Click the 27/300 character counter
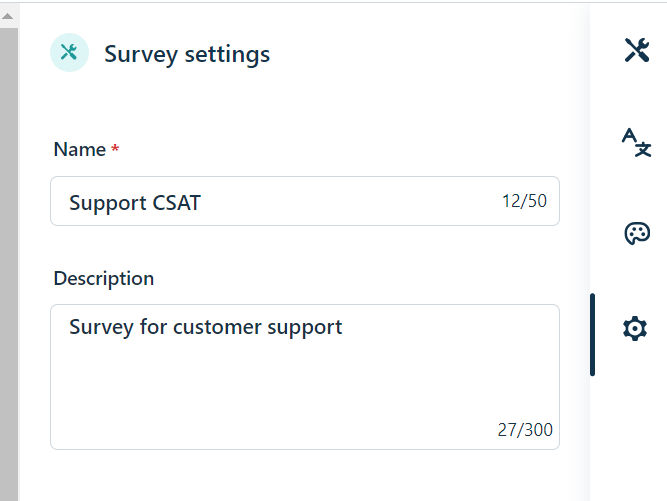The width and height of the screenshot is (667, 501). pos(524,431)
